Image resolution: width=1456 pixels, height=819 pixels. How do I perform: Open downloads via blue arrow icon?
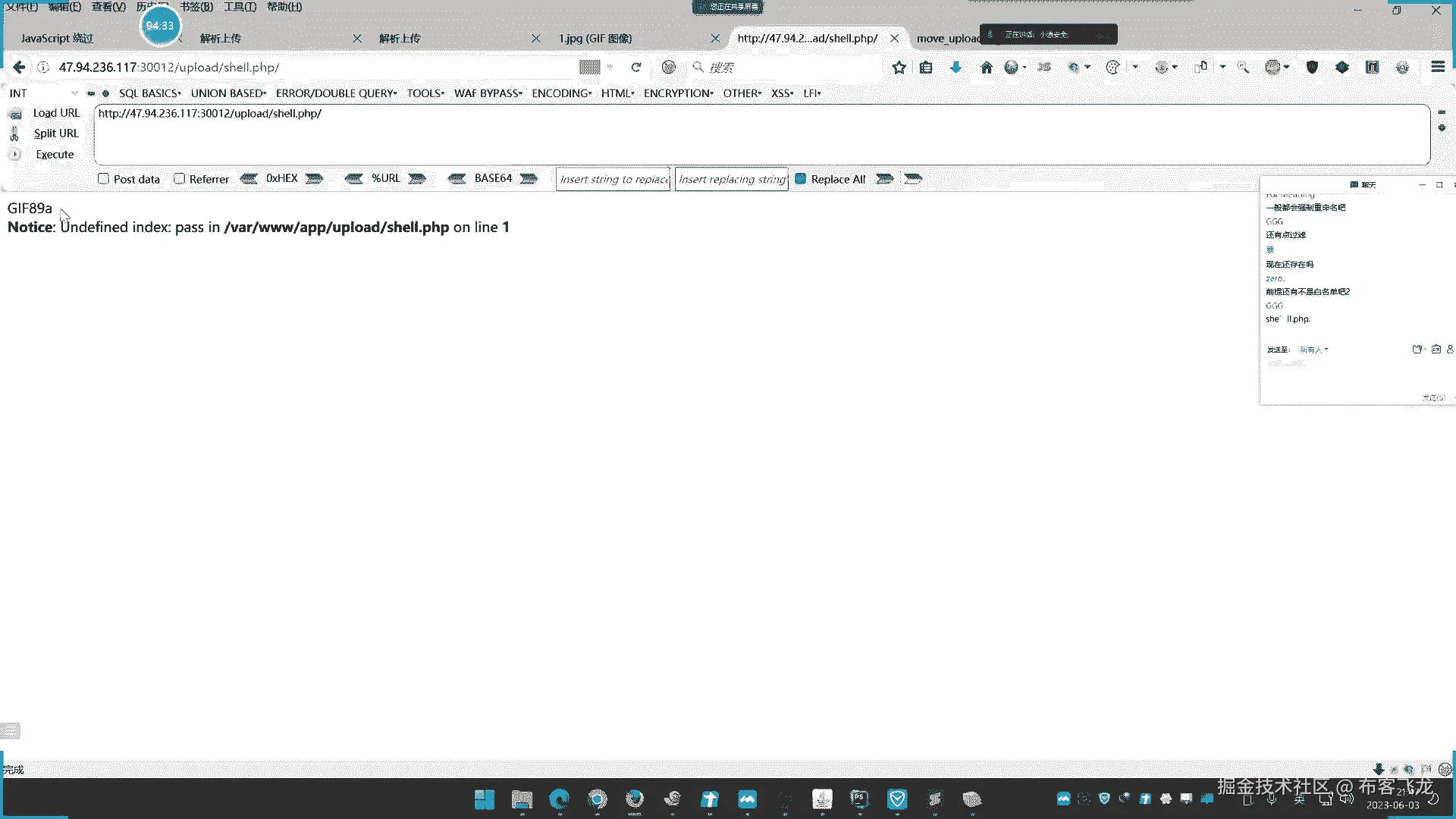click(955, 67)
